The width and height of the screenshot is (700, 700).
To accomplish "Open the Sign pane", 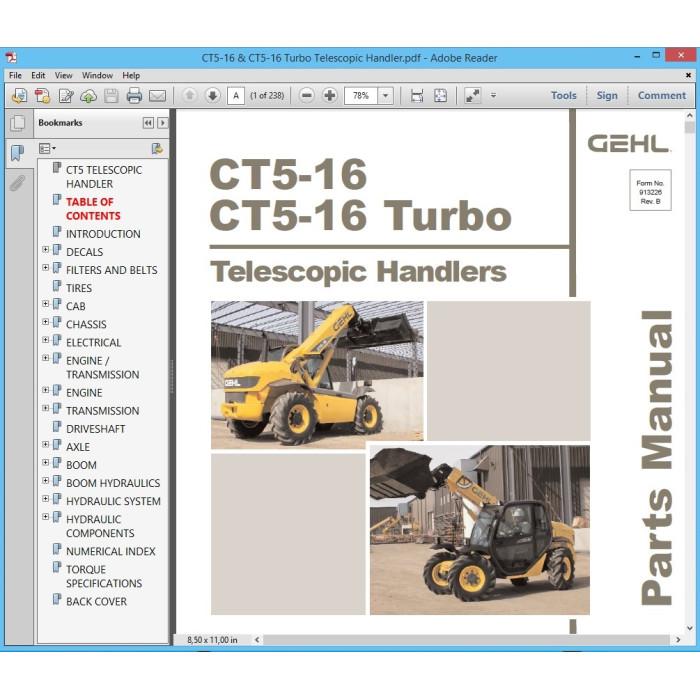I will pyautogui.click(x=607, y=96).
